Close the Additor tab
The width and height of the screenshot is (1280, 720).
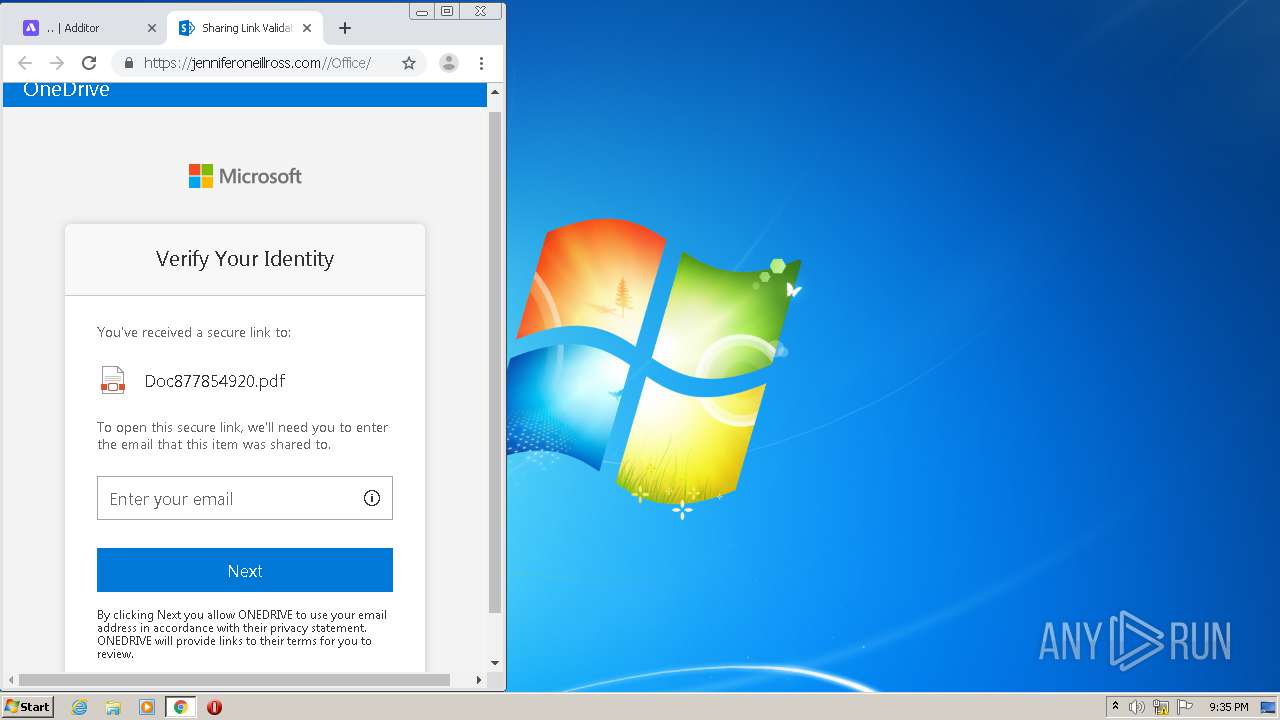coord(152,28)
